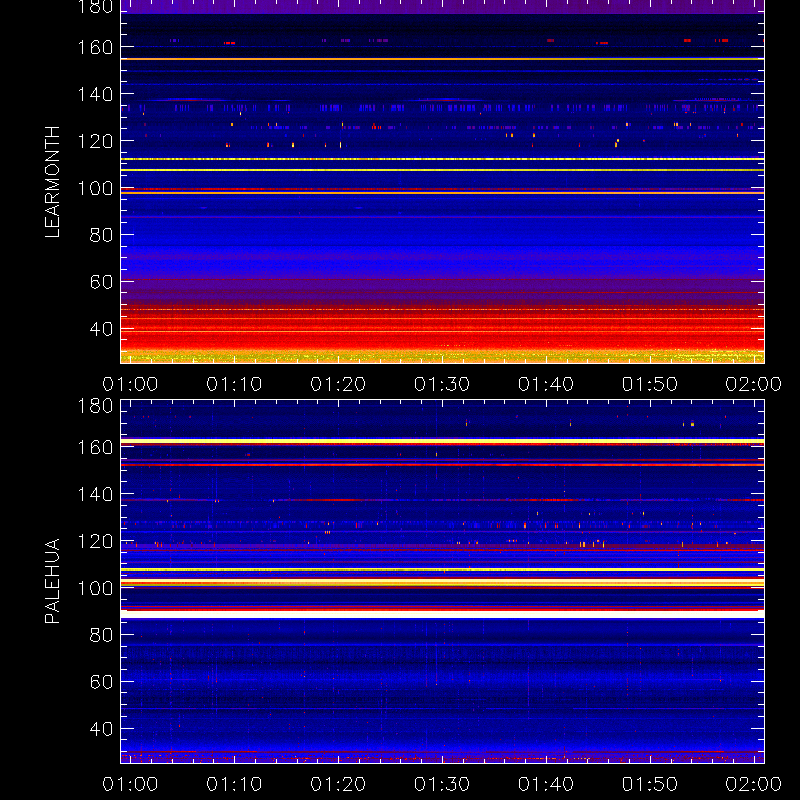Select the 100 frequency label on Learmonth axis
Viewport: 800px width, 800px height.
[95, 188]
